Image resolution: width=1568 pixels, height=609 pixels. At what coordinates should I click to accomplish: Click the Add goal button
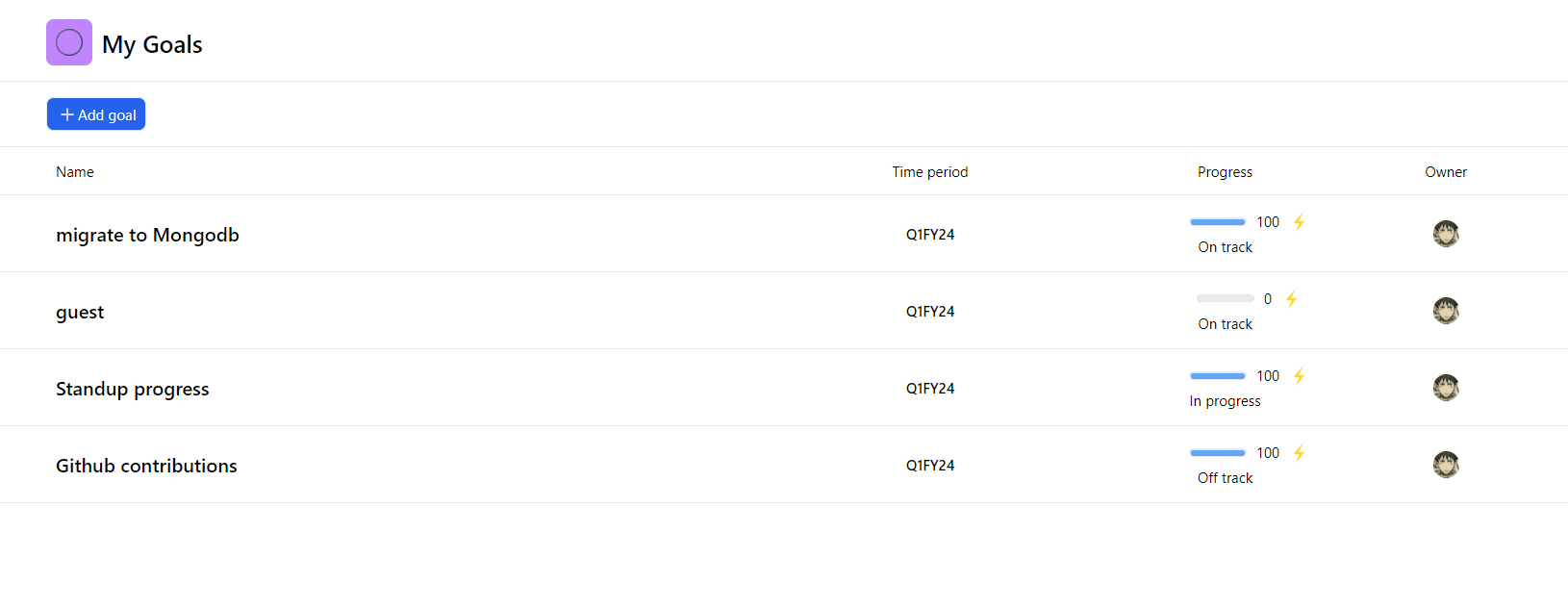pos(96,114)
